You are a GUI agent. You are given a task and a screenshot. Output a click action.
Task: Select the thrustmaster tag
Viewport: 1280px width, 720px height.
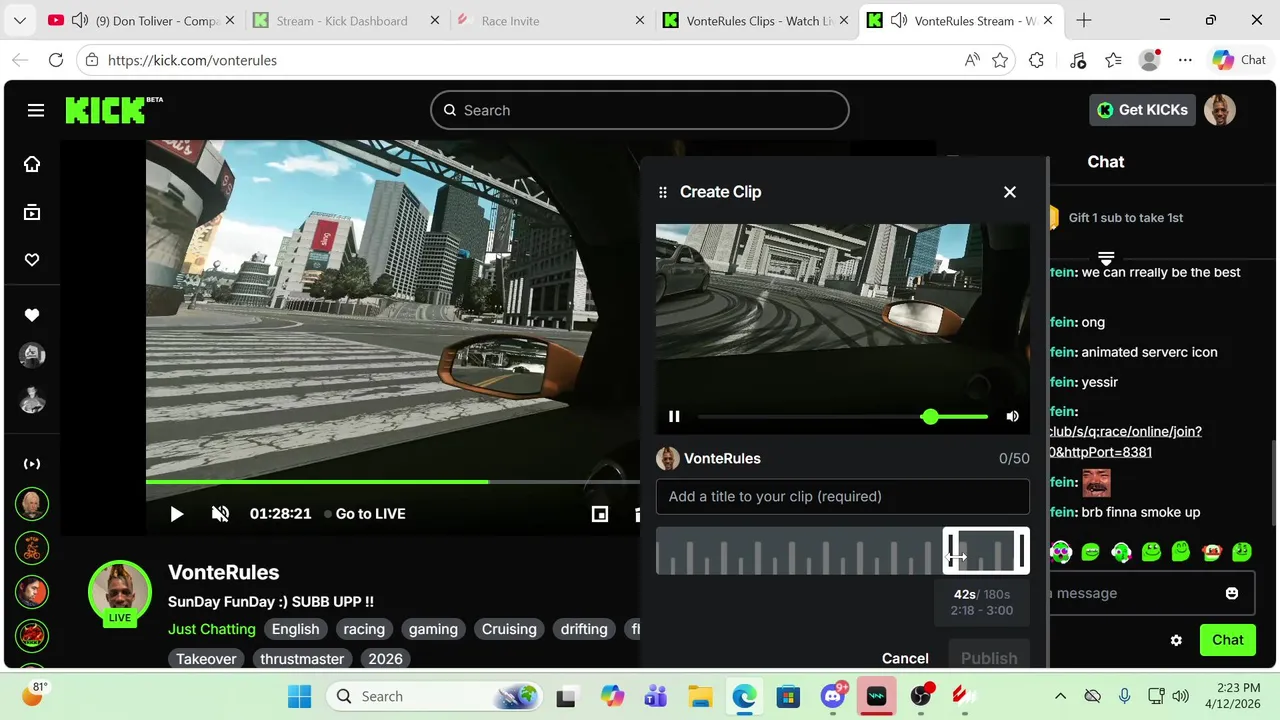[x=302, y=659]
